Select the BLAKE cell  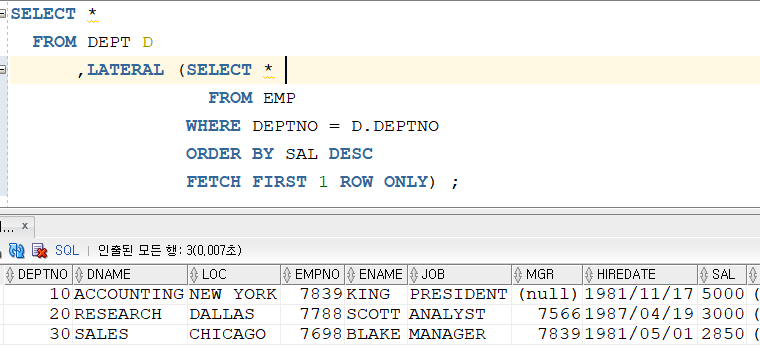pos(376,334)
